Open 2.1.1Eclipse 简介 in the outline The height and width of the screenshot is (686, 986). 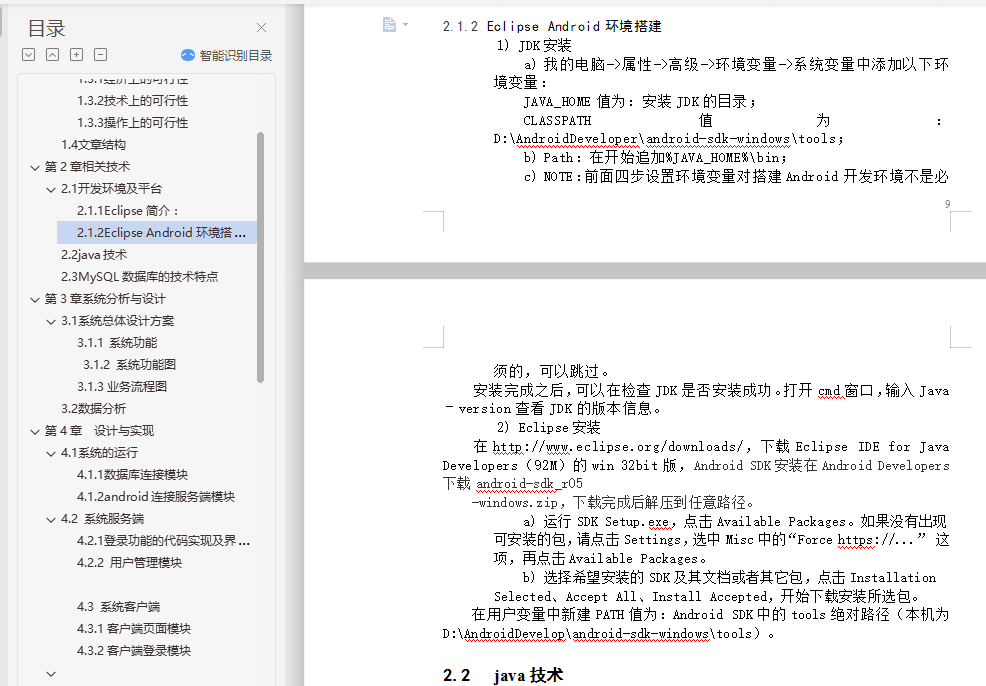click(x=128, y=211)
